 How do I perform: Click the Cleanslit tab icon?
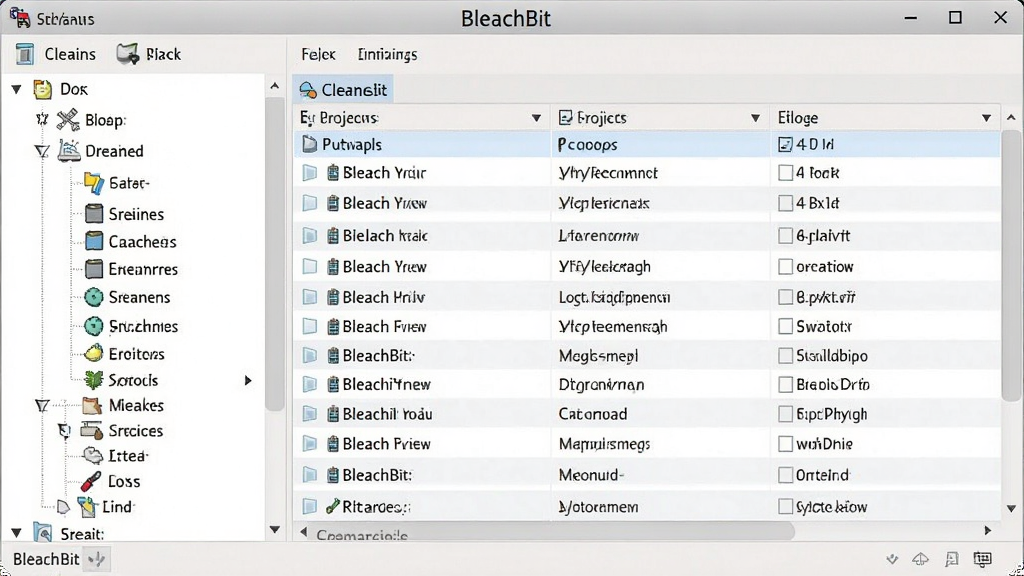(308, 90)
